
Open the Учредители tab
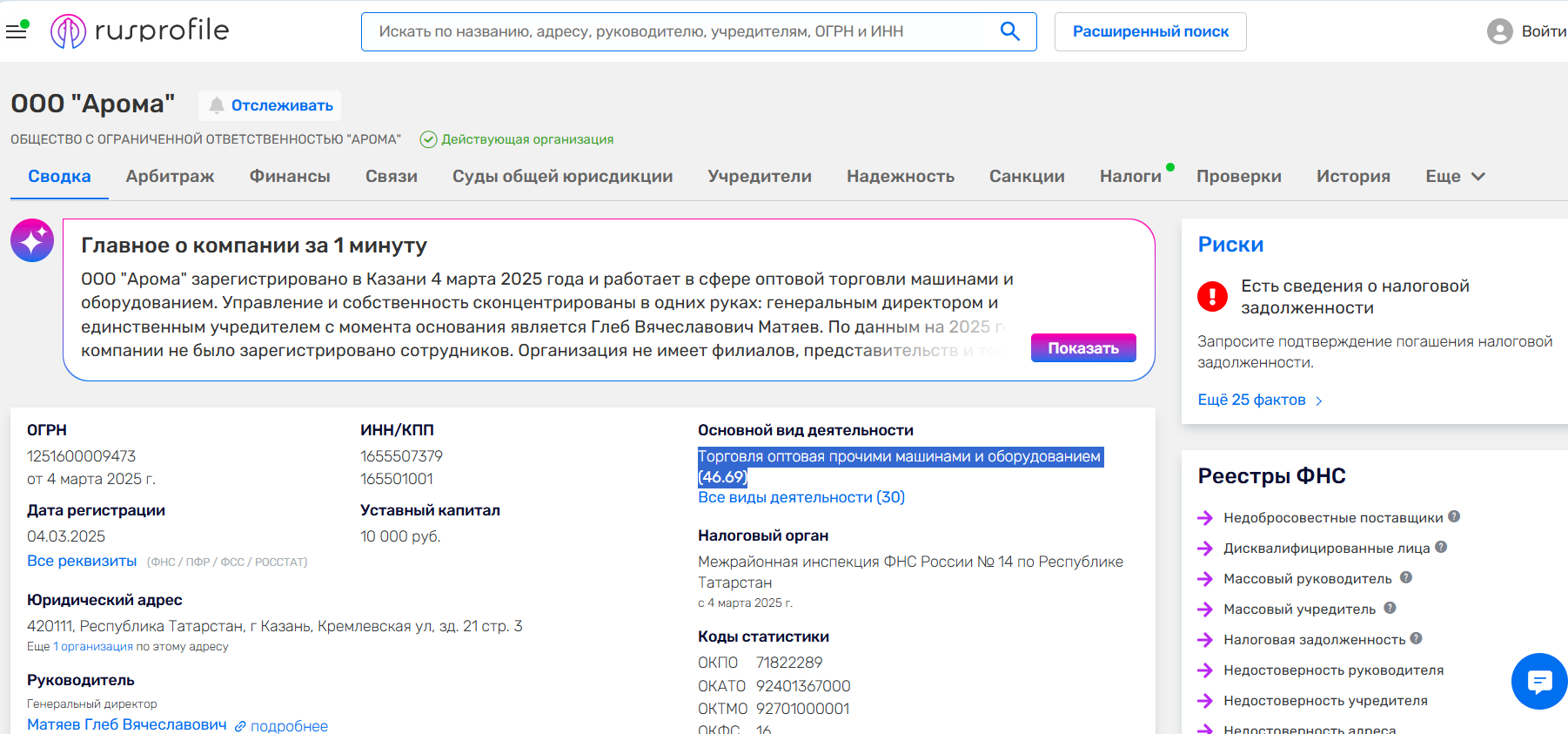pos(760,176)
